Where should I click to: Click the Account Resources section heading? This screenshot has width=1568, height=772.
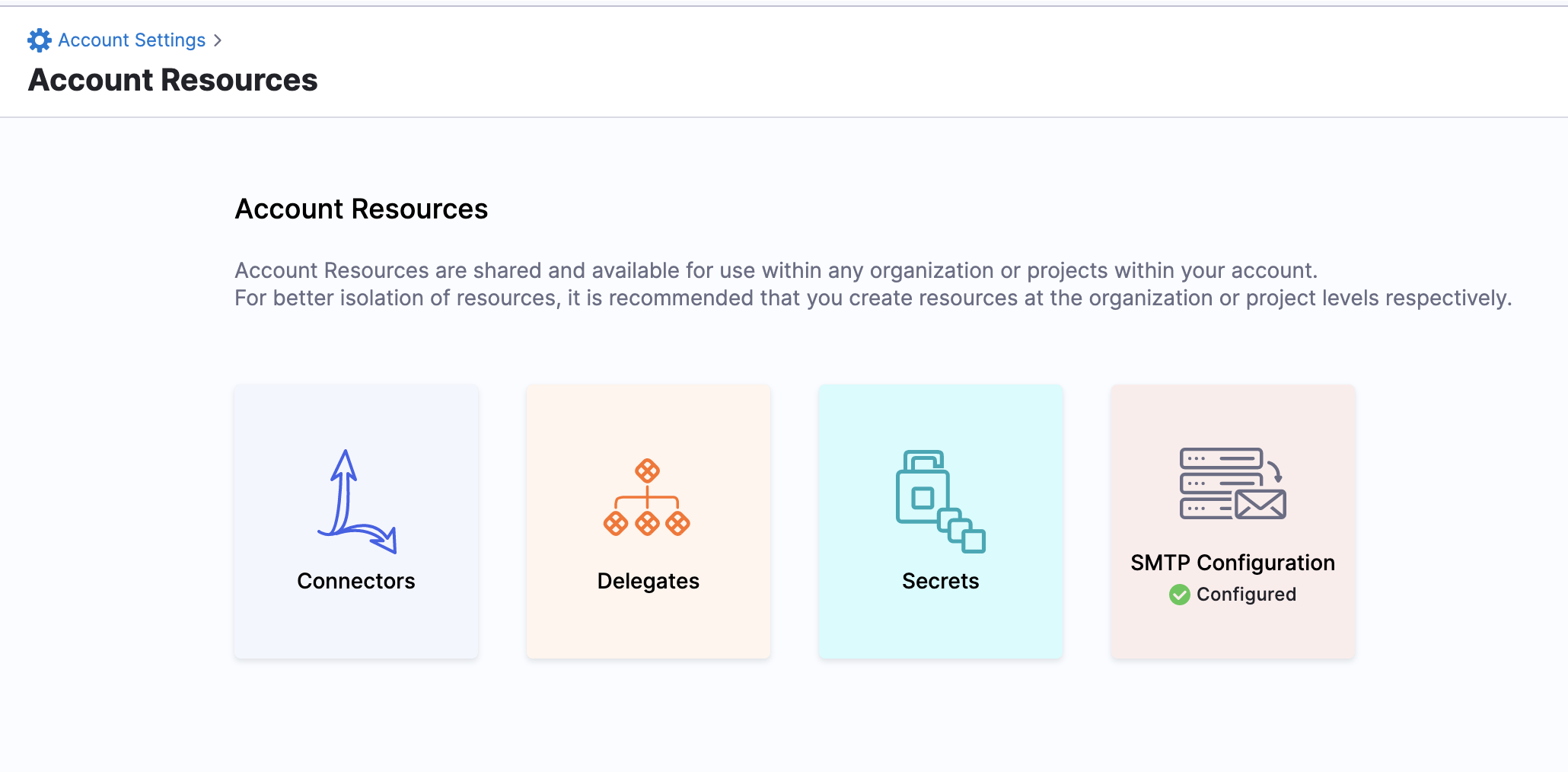coord(361,209)
